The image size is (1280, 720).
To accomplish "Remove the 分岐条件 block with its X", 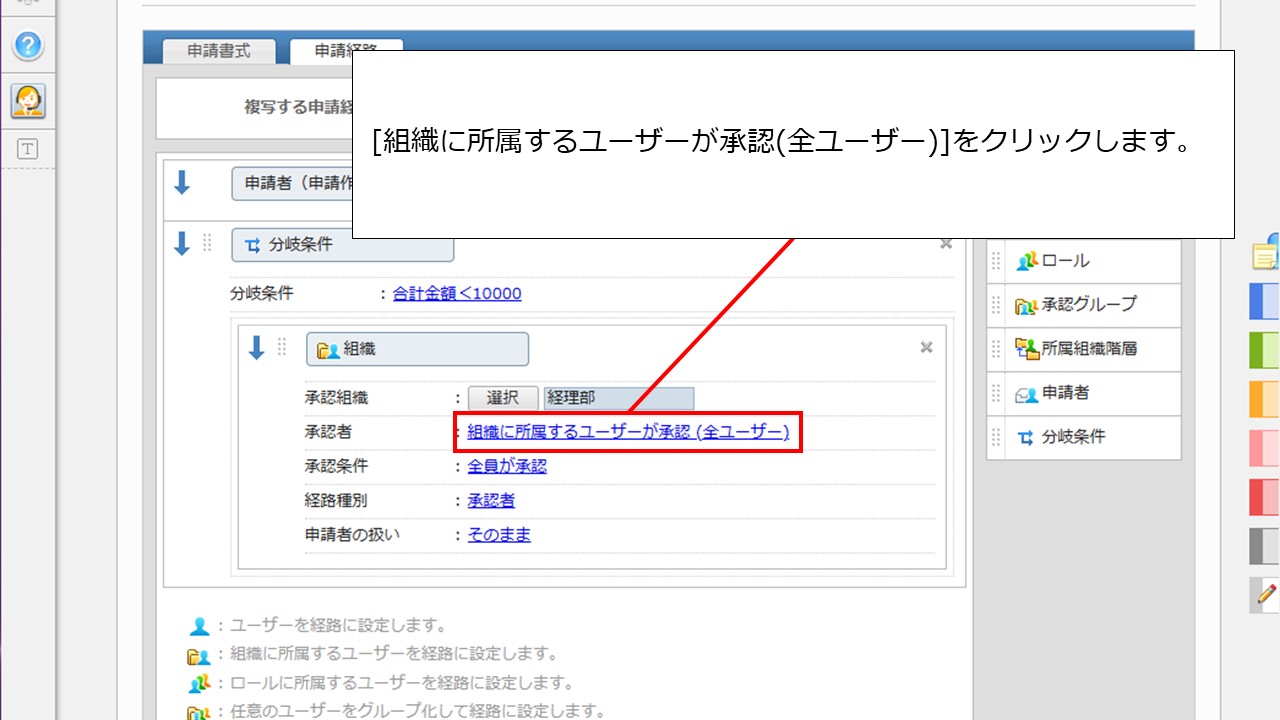I will pyautogui.click(x=946, y=243).
